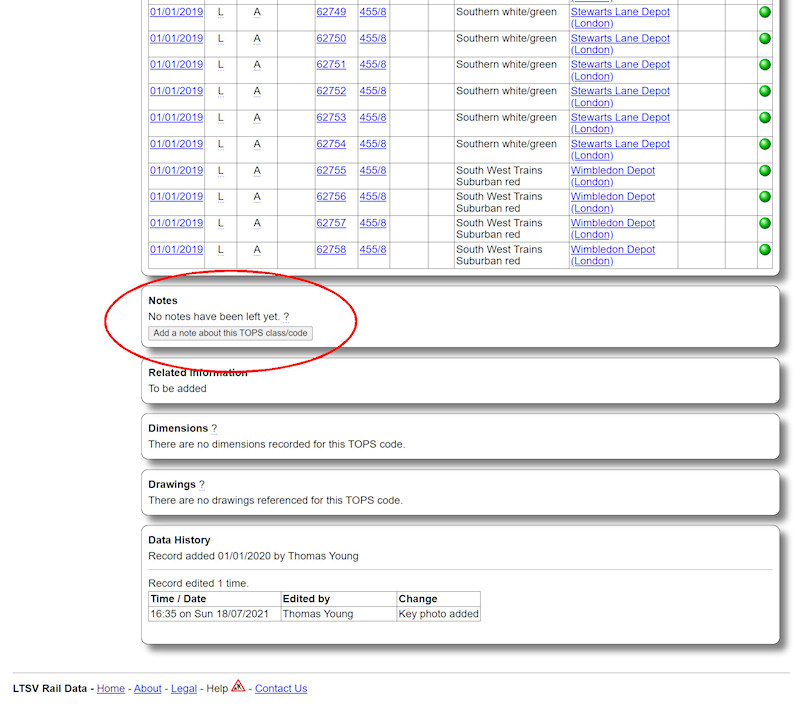Click the red warning triangle next to Help
The width and height of the screenshot is (800, 706).
(238, 687)
